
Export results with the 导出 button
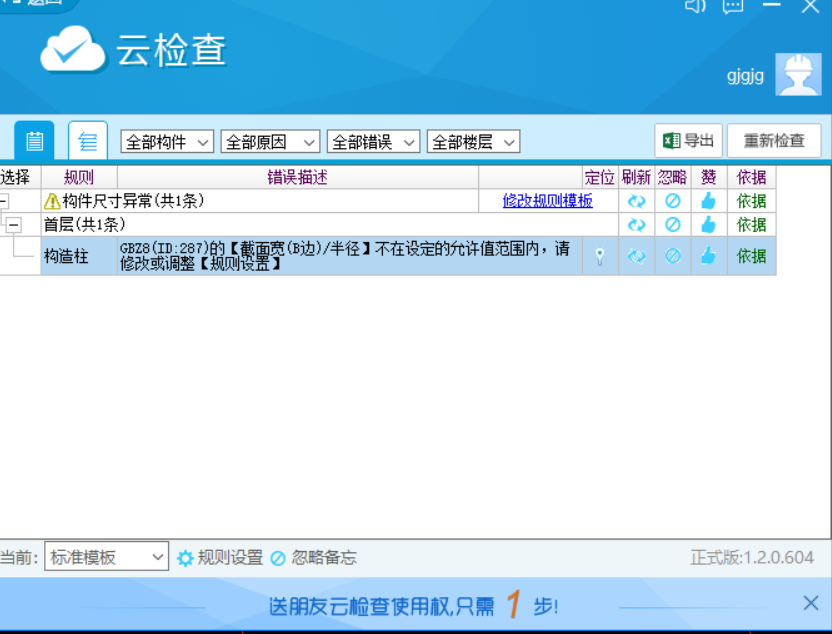688,141
